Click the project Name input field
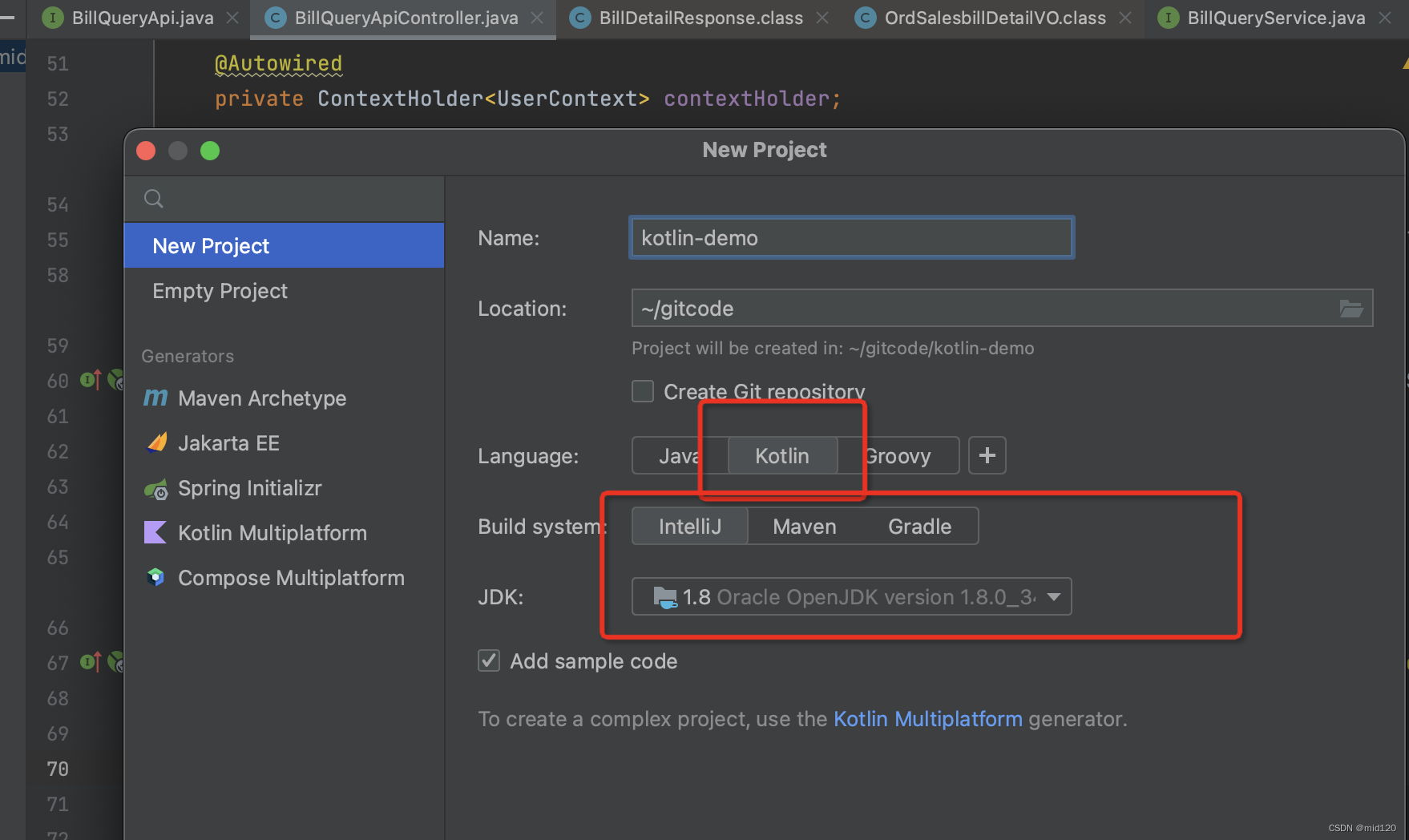This screenshot has height=840, width=1409. pyautogui.click(x=851, y=238)
